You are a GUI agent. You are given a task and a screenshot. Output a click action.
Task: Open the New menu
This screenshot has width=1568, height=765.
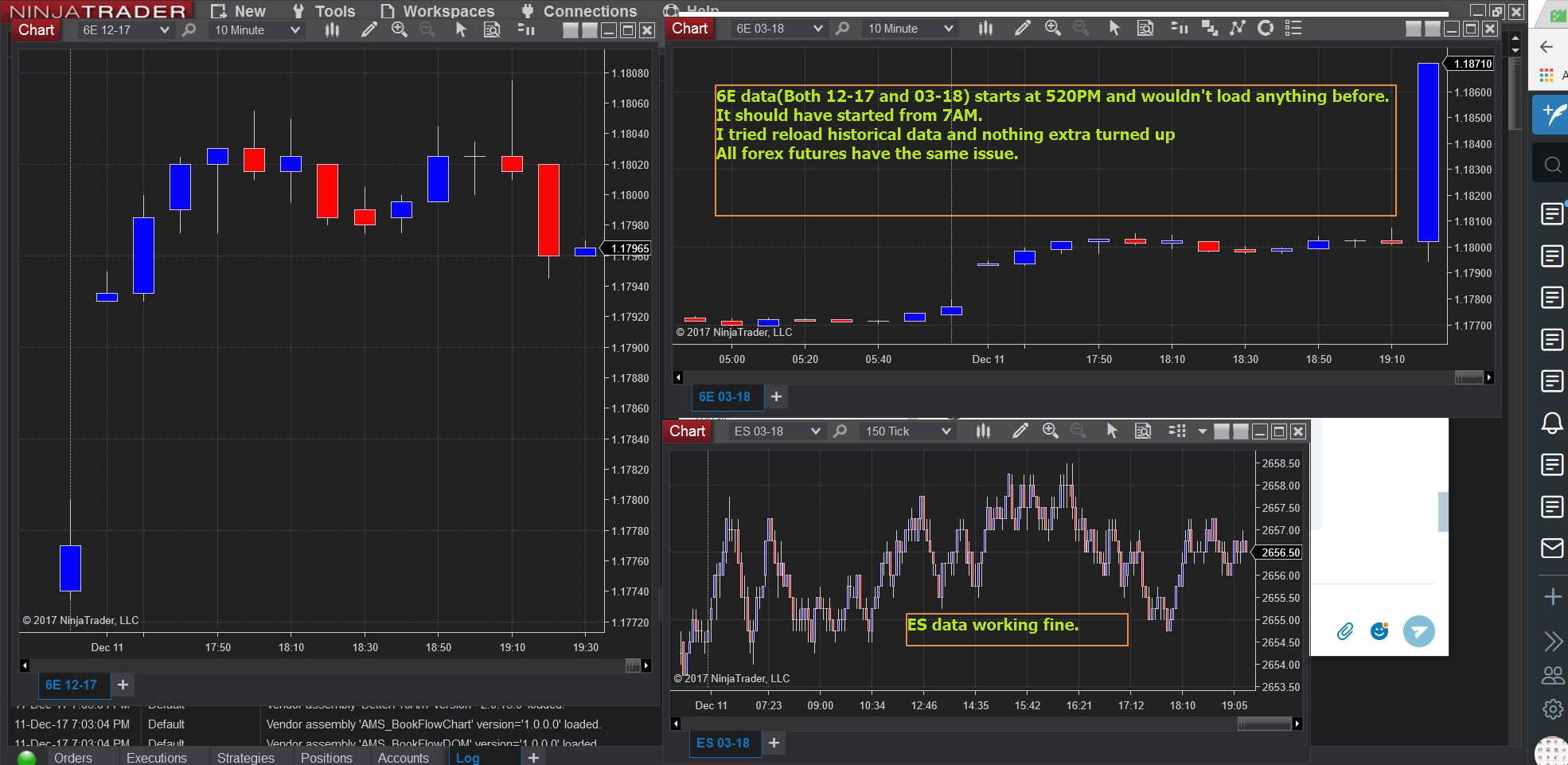[x=238, y=11]
